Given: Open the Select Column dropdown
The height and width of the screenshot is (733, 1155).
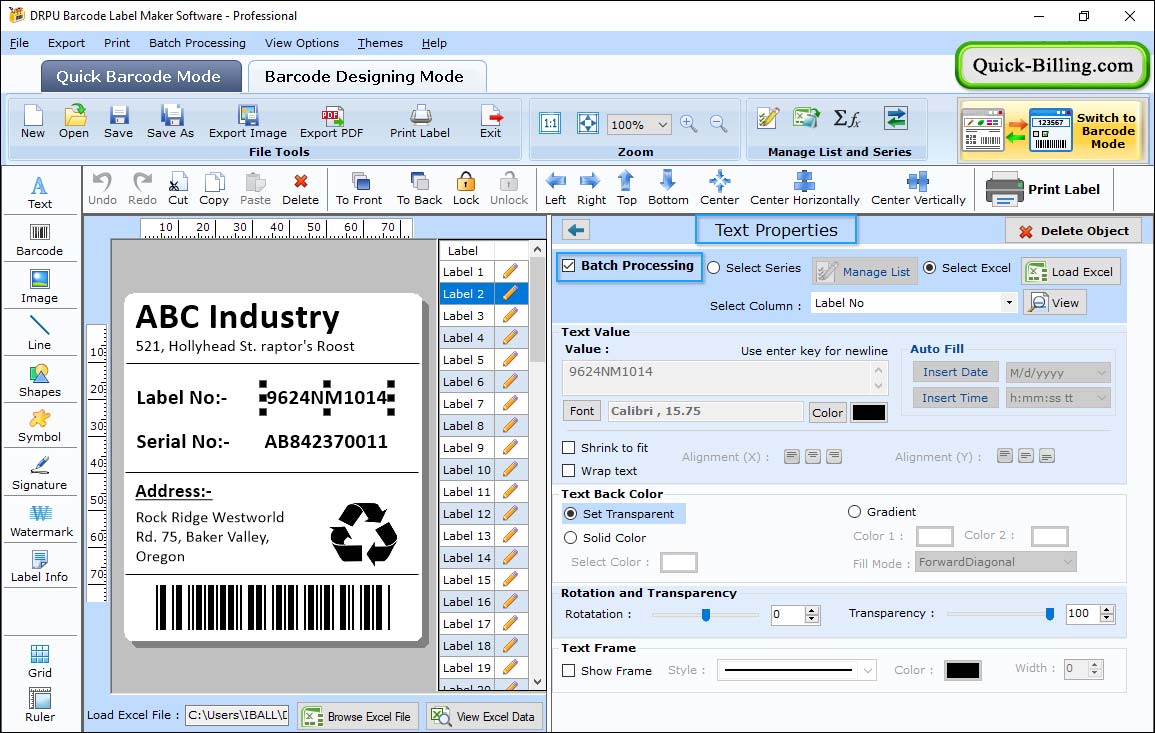Looking at the screenshot, I should pyautogui.click(x=1008, y=303).
